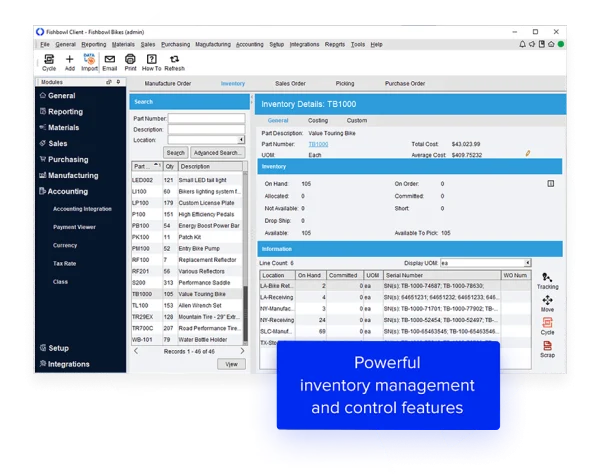
Task: Click the Search button
Action: click(176, 153)
